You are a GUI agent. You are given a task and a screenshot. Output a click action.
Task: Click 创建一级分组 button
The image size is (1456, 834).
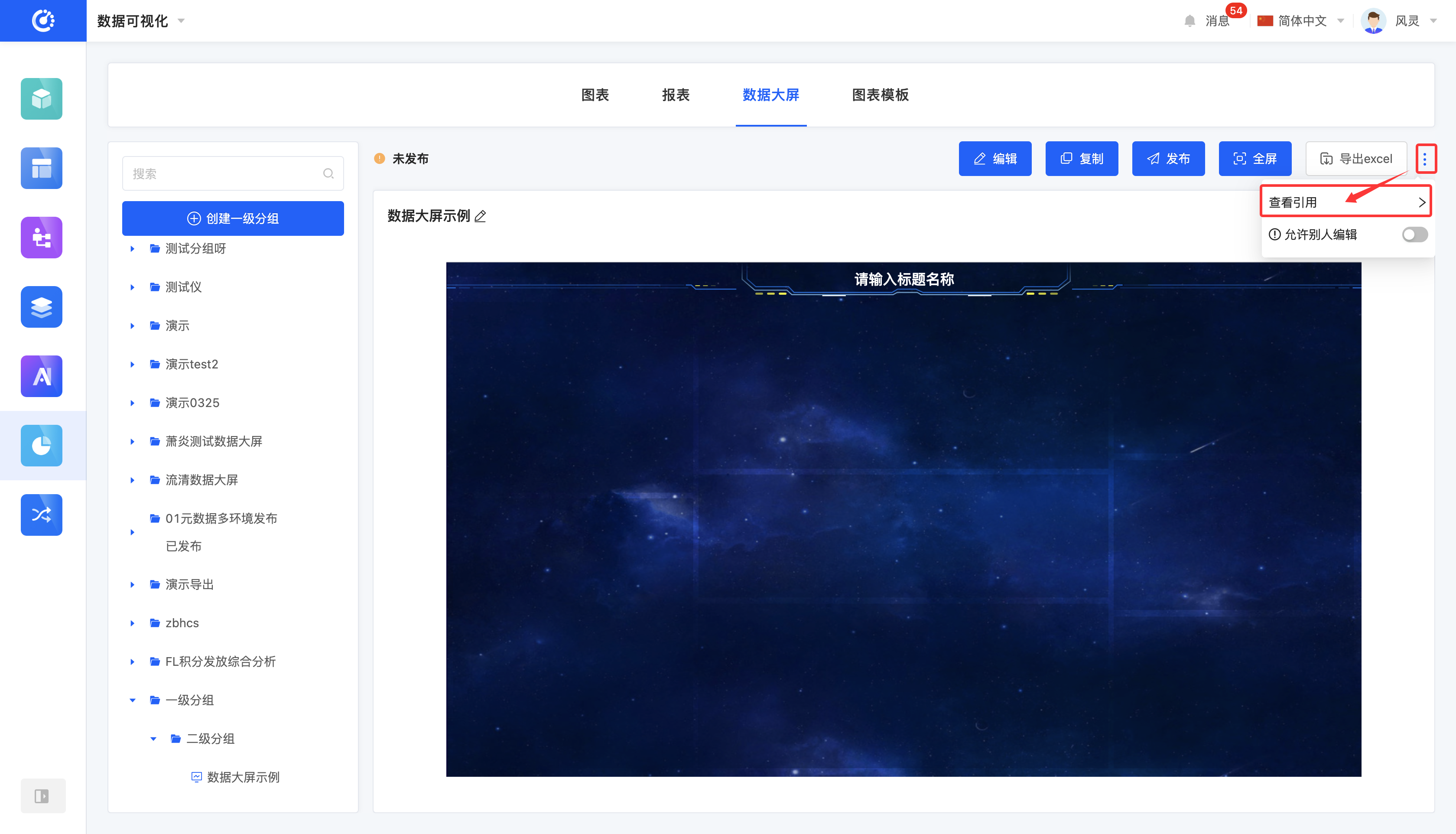click(x=232, y=218)
